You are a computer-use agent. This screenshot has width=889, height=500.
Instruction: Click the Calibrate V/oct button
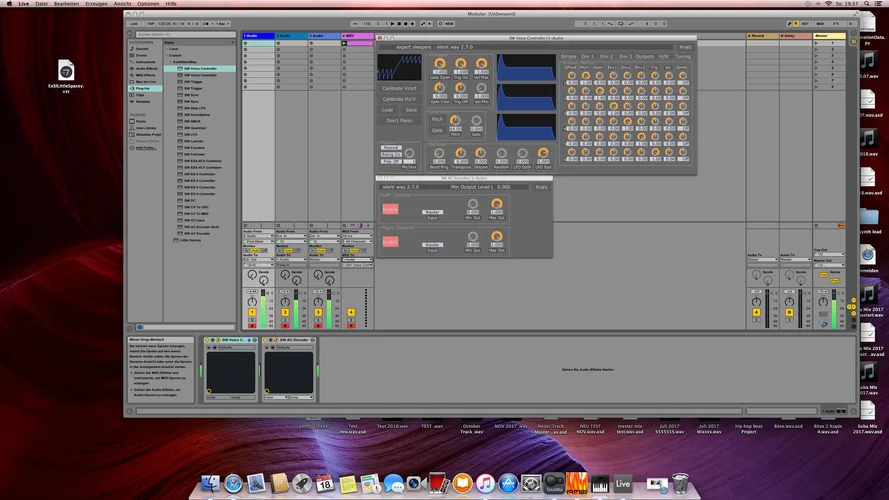400,88
